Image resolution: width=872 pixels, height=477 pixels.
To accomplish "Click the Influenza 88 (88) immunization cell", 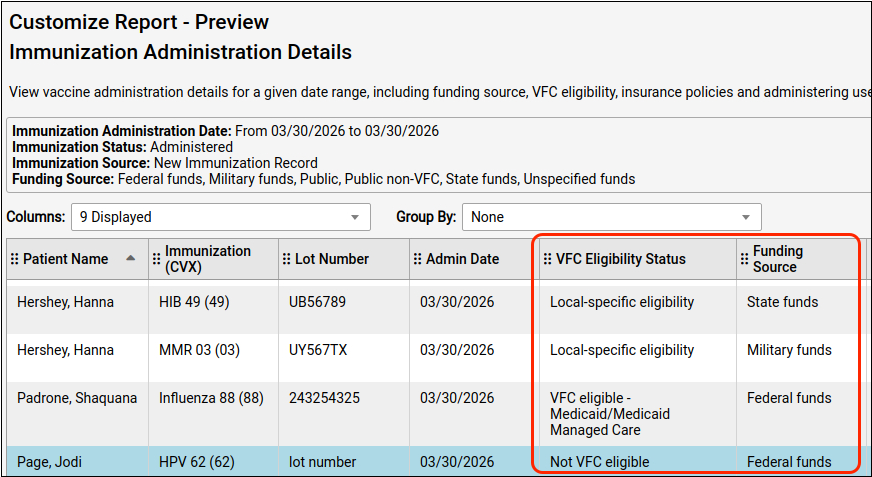I will [211, 398].
